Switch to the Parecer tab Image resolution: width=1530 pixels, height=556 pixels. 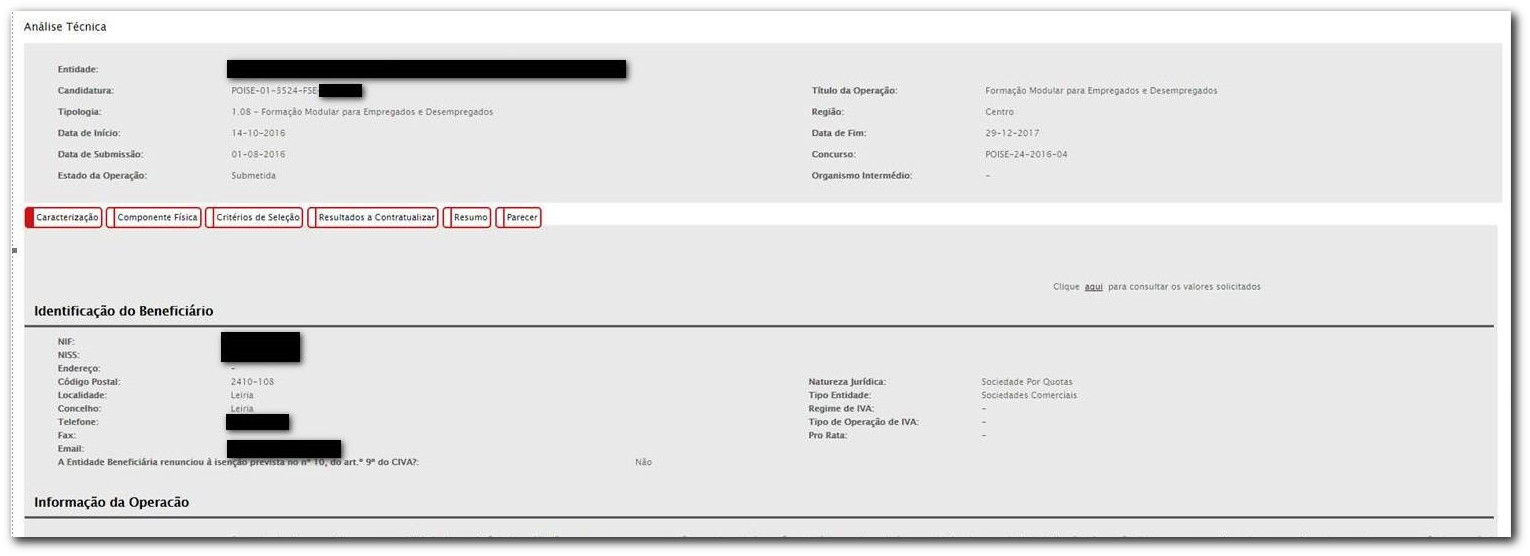pyautogui.click(x=522, y=217)
